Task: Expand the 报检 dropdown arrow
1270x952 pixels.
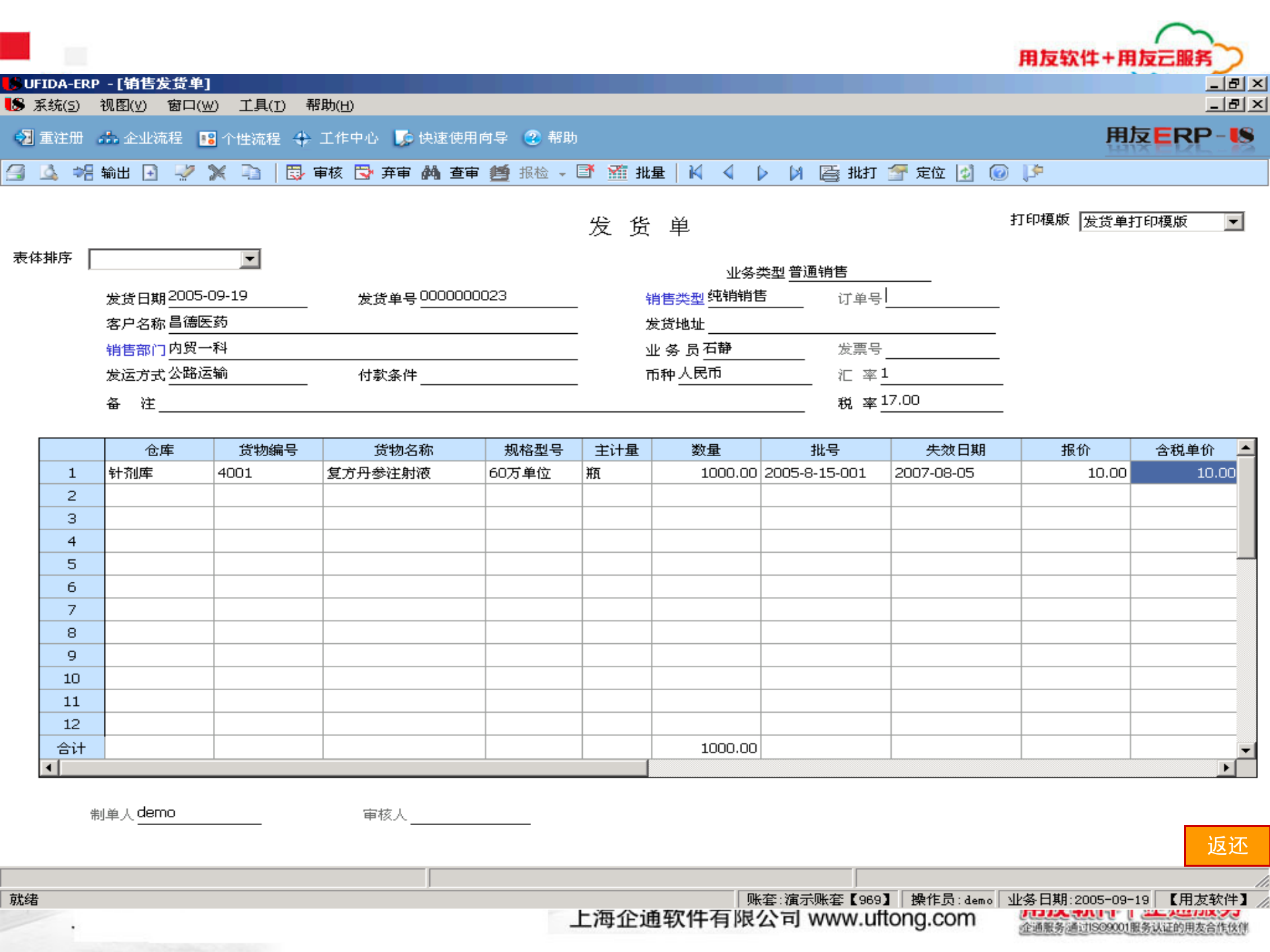Action: tap(562, 173)
